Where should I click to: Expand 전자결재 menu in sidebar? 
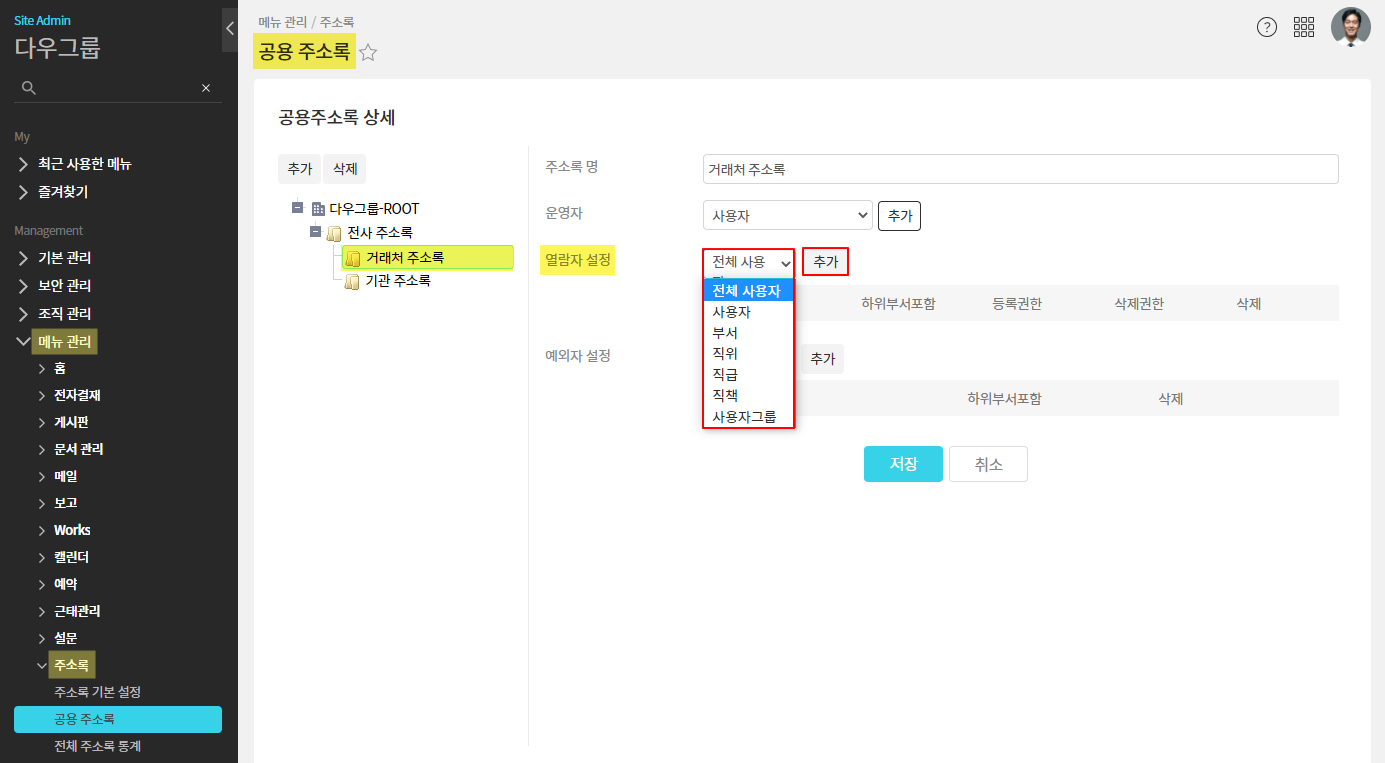tap(77, 395)
